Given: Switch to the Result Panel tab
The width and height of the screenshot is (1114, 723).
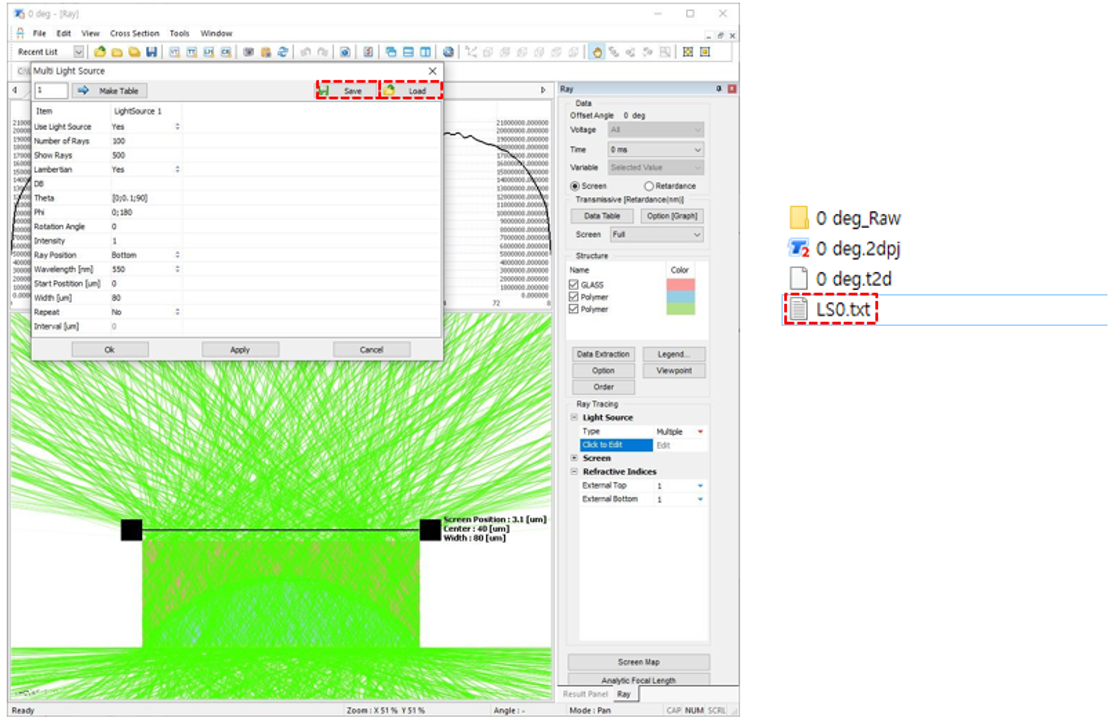Looking at the screenshot, I should click(584, 693).
